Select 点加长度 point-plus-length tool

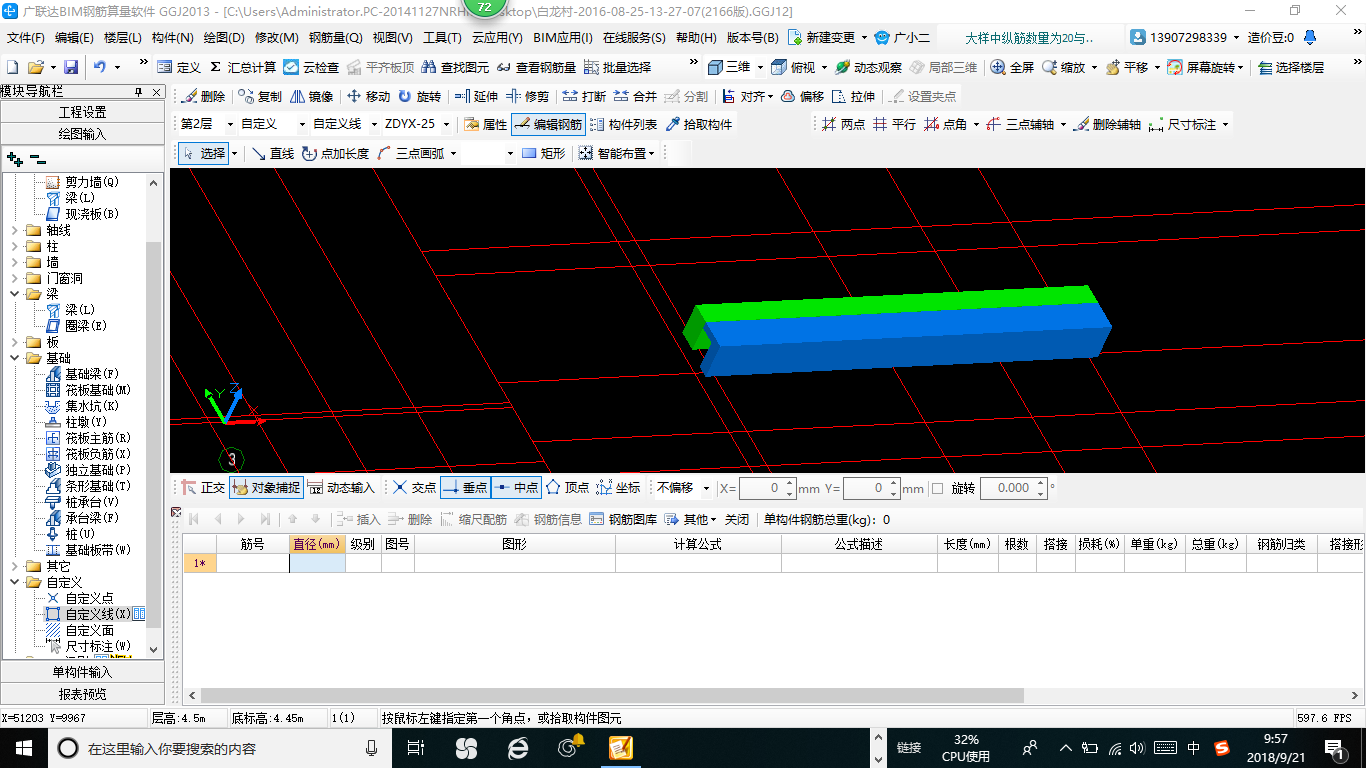click(x=335, y=154)
